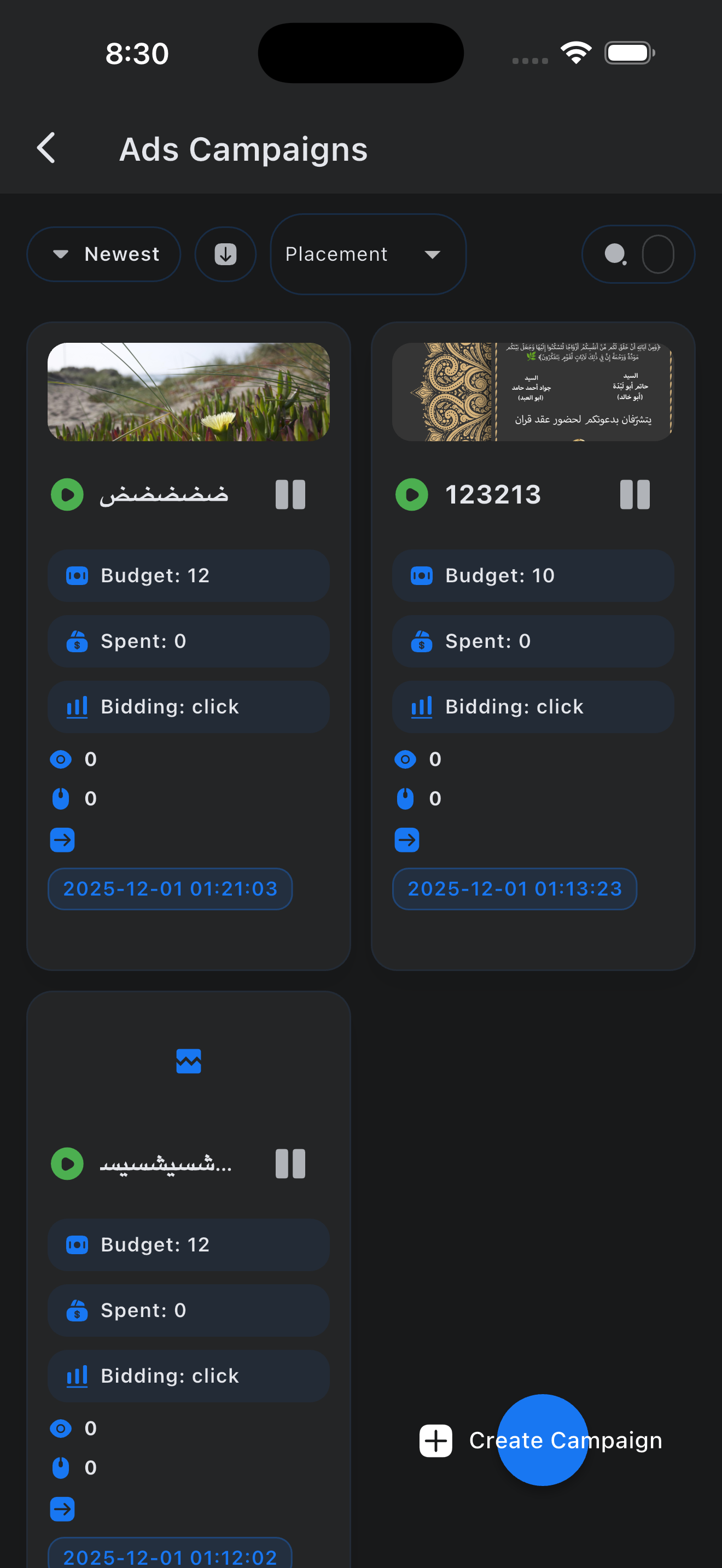Pause the third campaign card
Viewport: 722px width, 1568px height.
tap(290, 1164)
